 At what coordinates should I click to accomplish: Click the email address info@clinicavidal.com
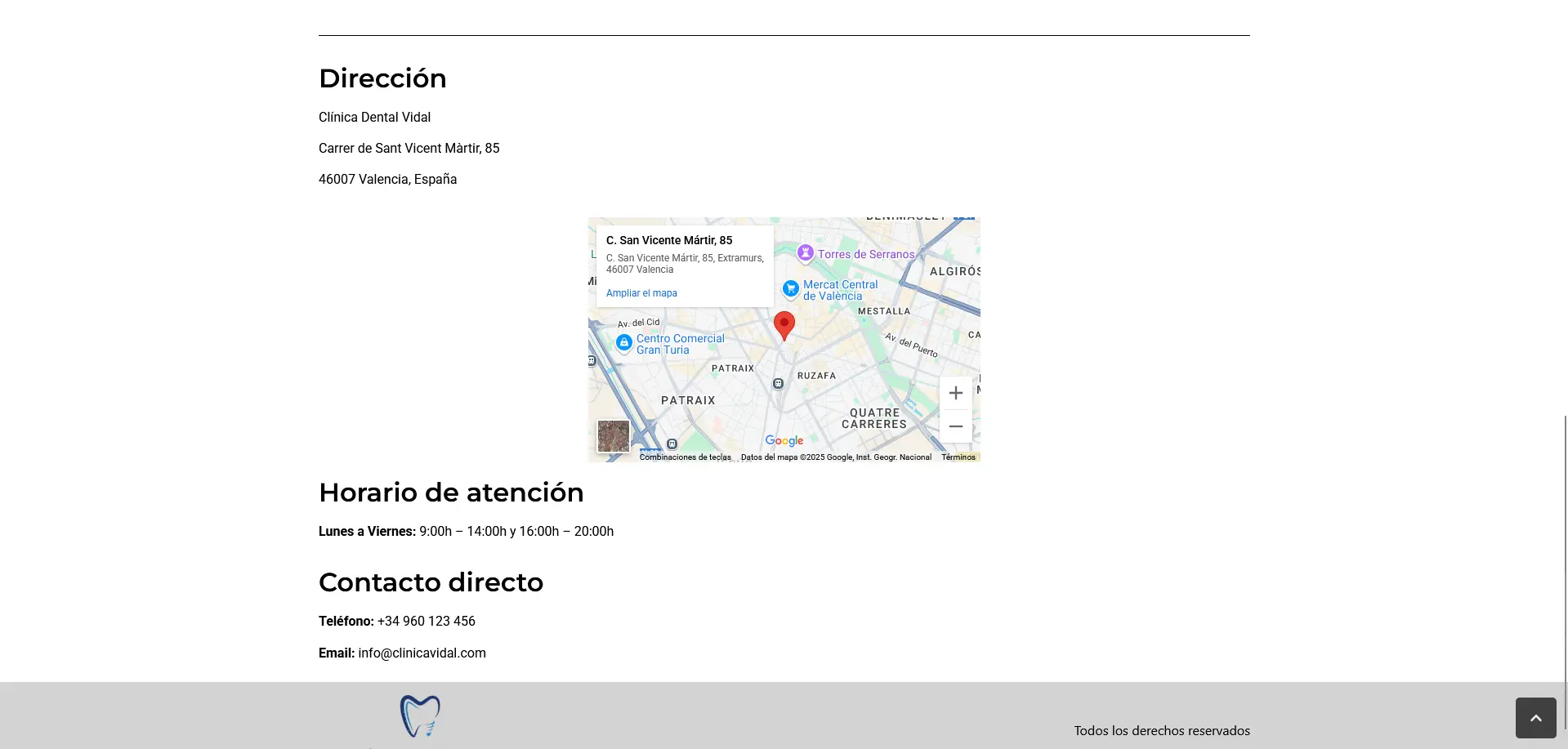[x=422, y=653]
